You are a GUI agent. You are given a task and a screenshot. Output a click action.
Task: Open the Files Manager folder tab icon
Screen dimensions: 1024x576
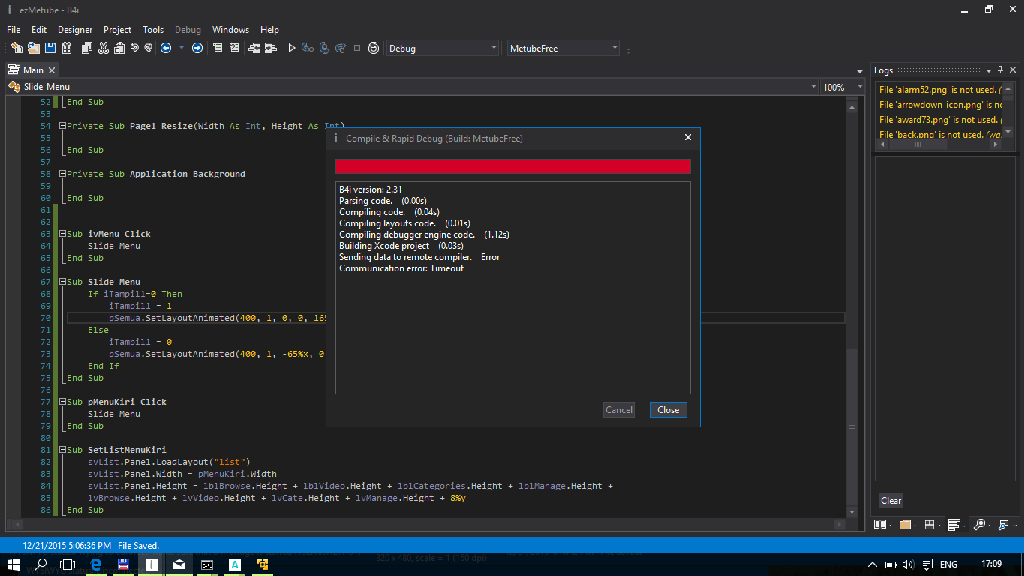click(905, 524)
